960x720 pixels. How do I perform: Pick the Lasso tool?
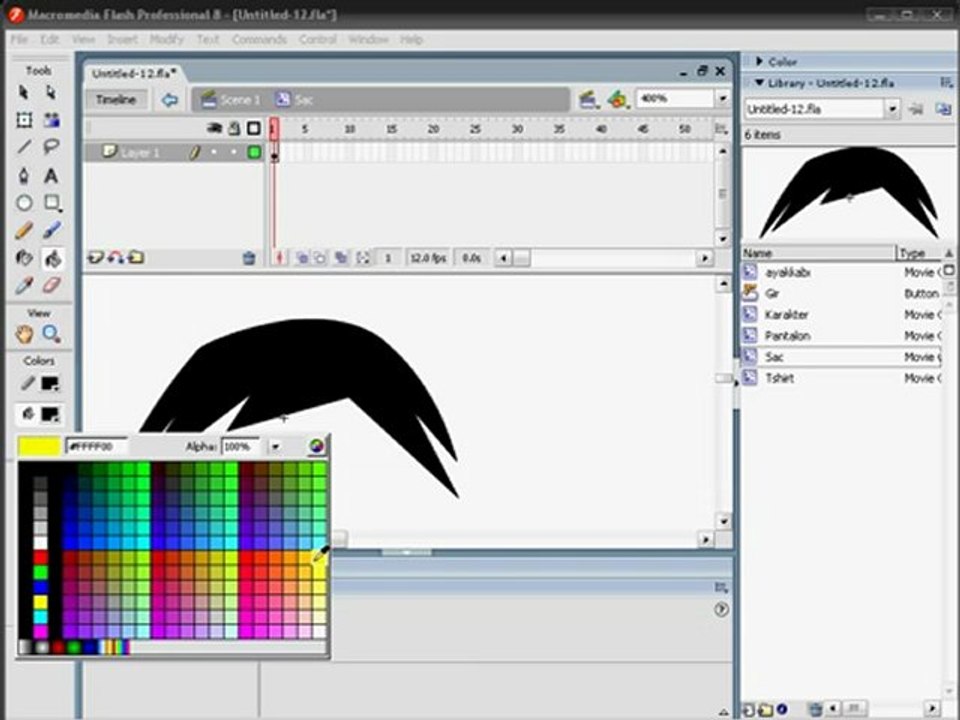pos(51,148)
